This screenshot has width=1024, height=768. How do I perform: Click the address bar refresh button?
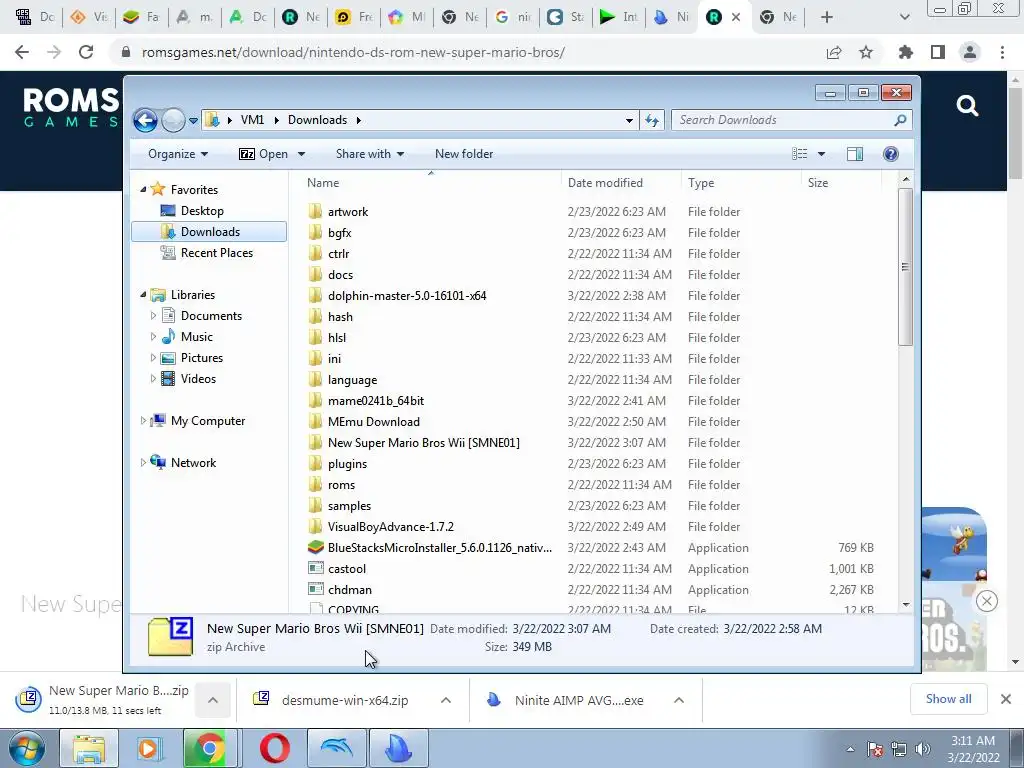pos(652,120)
